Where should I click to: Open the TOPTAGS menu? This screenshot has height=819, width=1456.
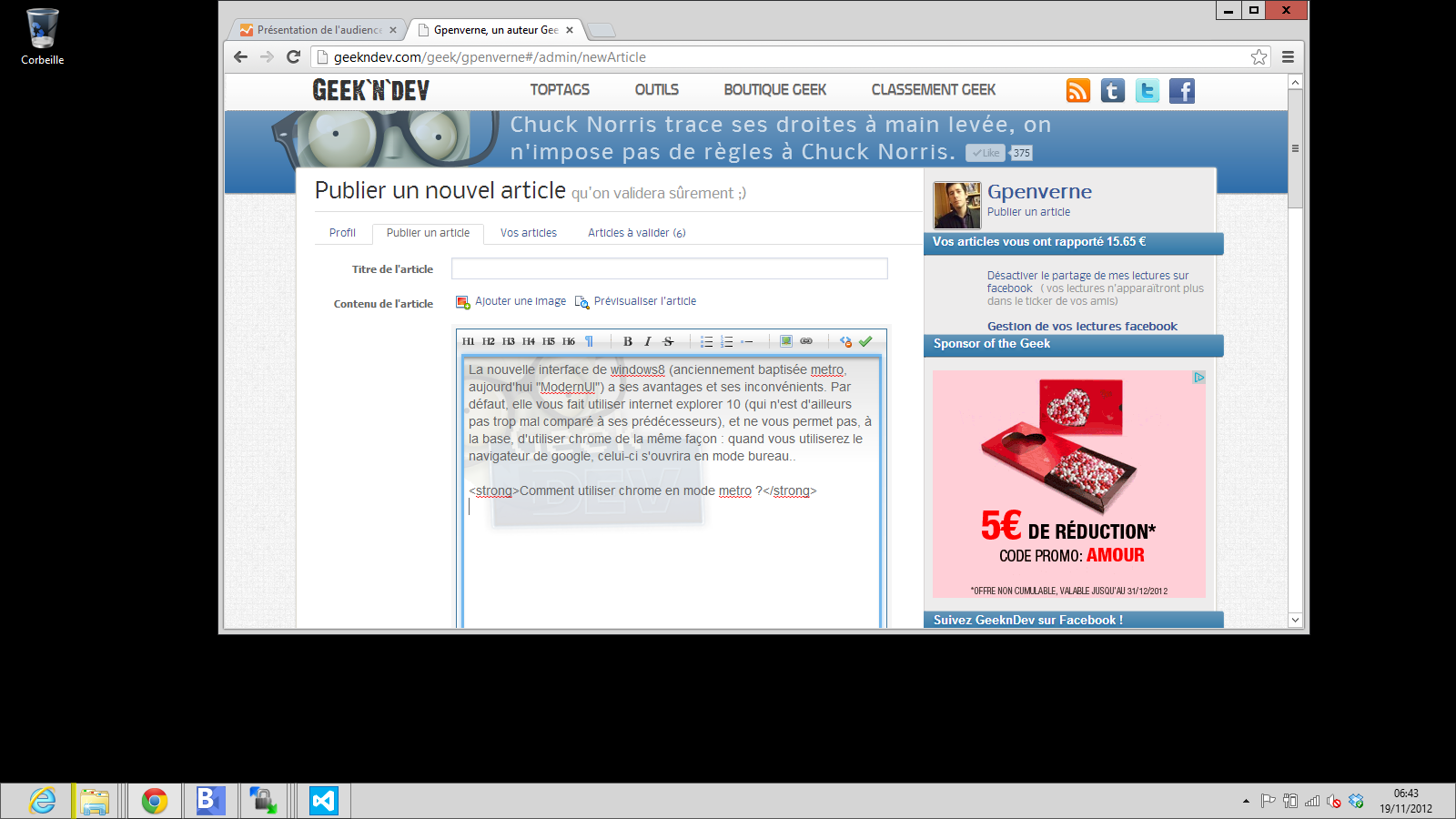(x=560, y=90)
